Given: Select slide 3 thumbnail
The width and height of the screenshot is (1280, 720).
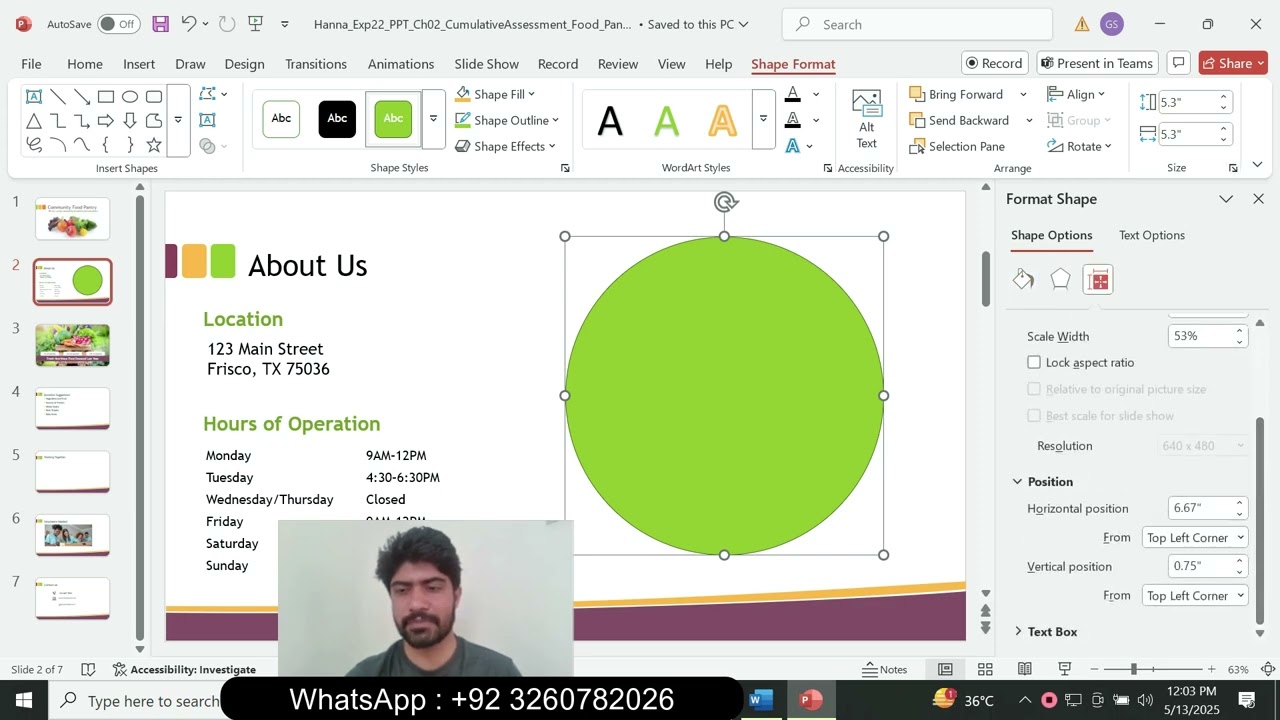Looking at the screenshot, I should pos(73,345).
